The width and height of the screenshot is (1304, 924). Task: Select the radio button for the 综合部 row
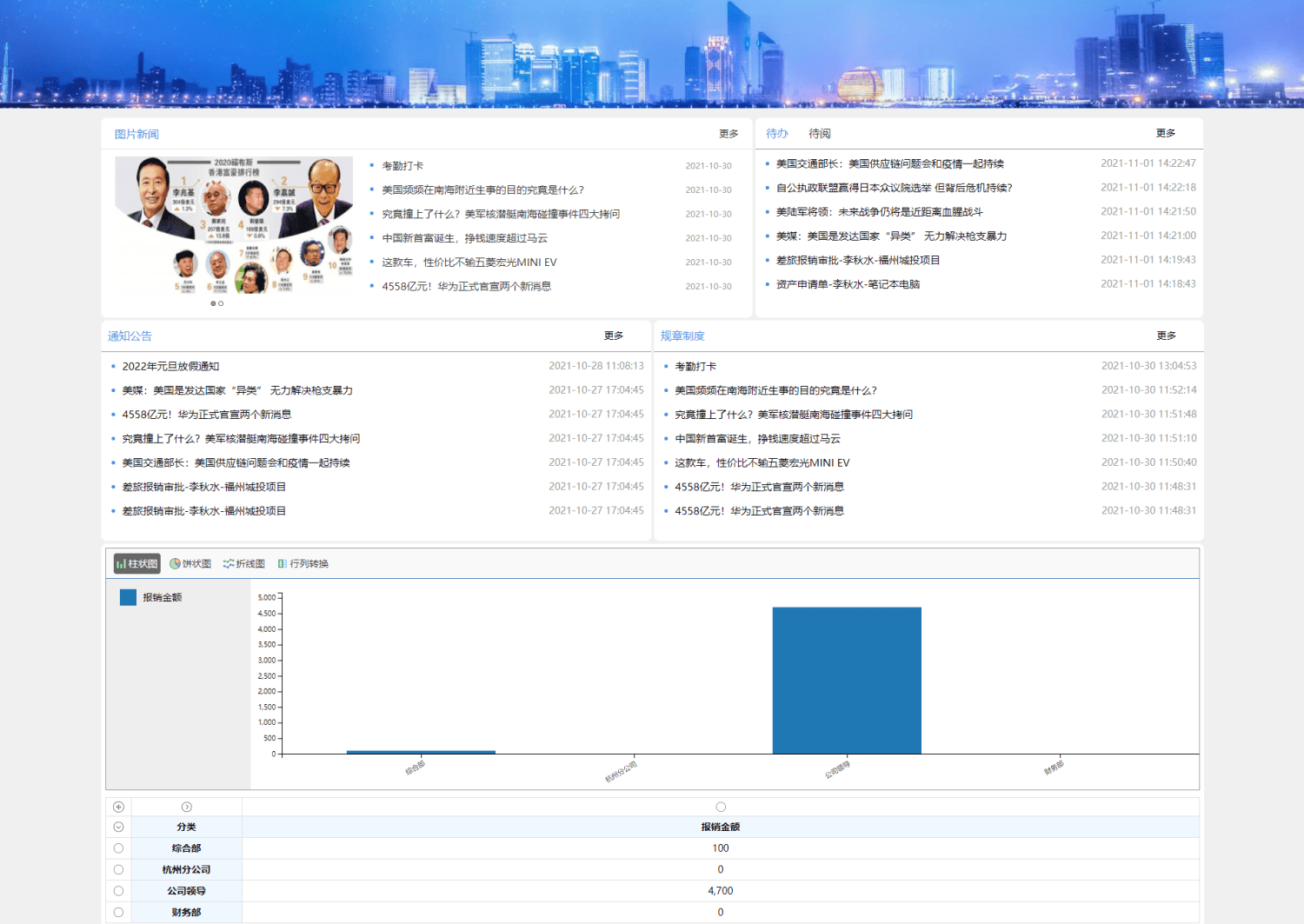[118, 848]
